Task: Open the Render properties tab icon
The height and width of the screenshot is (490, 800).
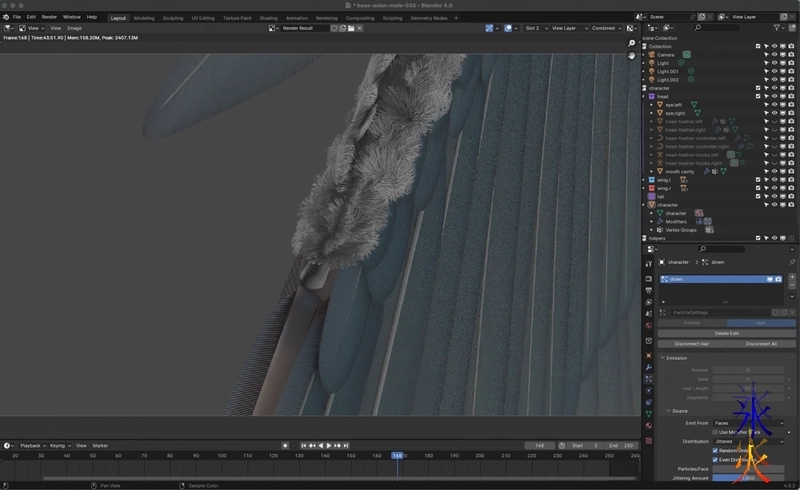Action: click(649, 278)
